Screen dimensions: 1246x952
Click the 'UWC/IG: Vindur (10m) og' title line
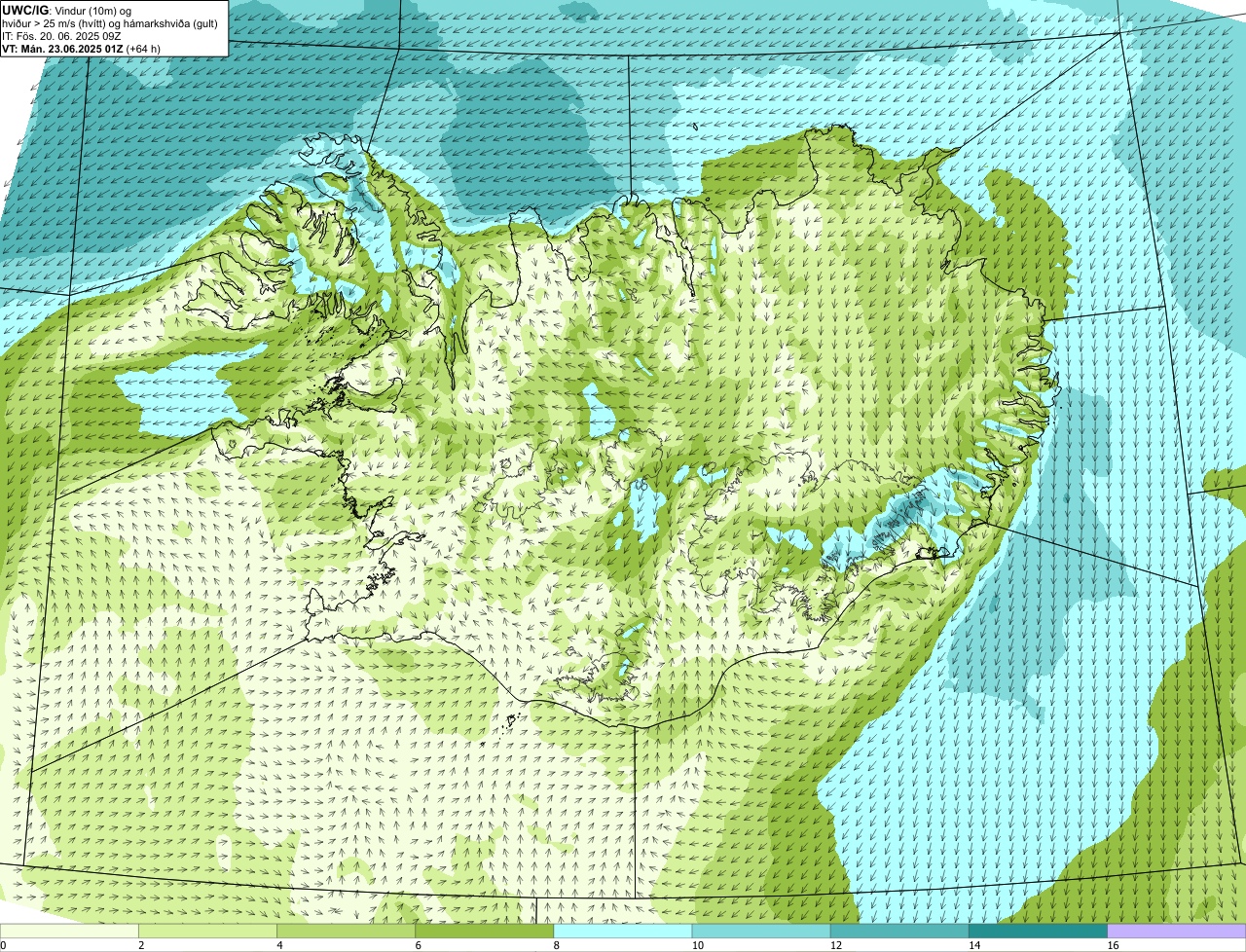tap(66, 10)
